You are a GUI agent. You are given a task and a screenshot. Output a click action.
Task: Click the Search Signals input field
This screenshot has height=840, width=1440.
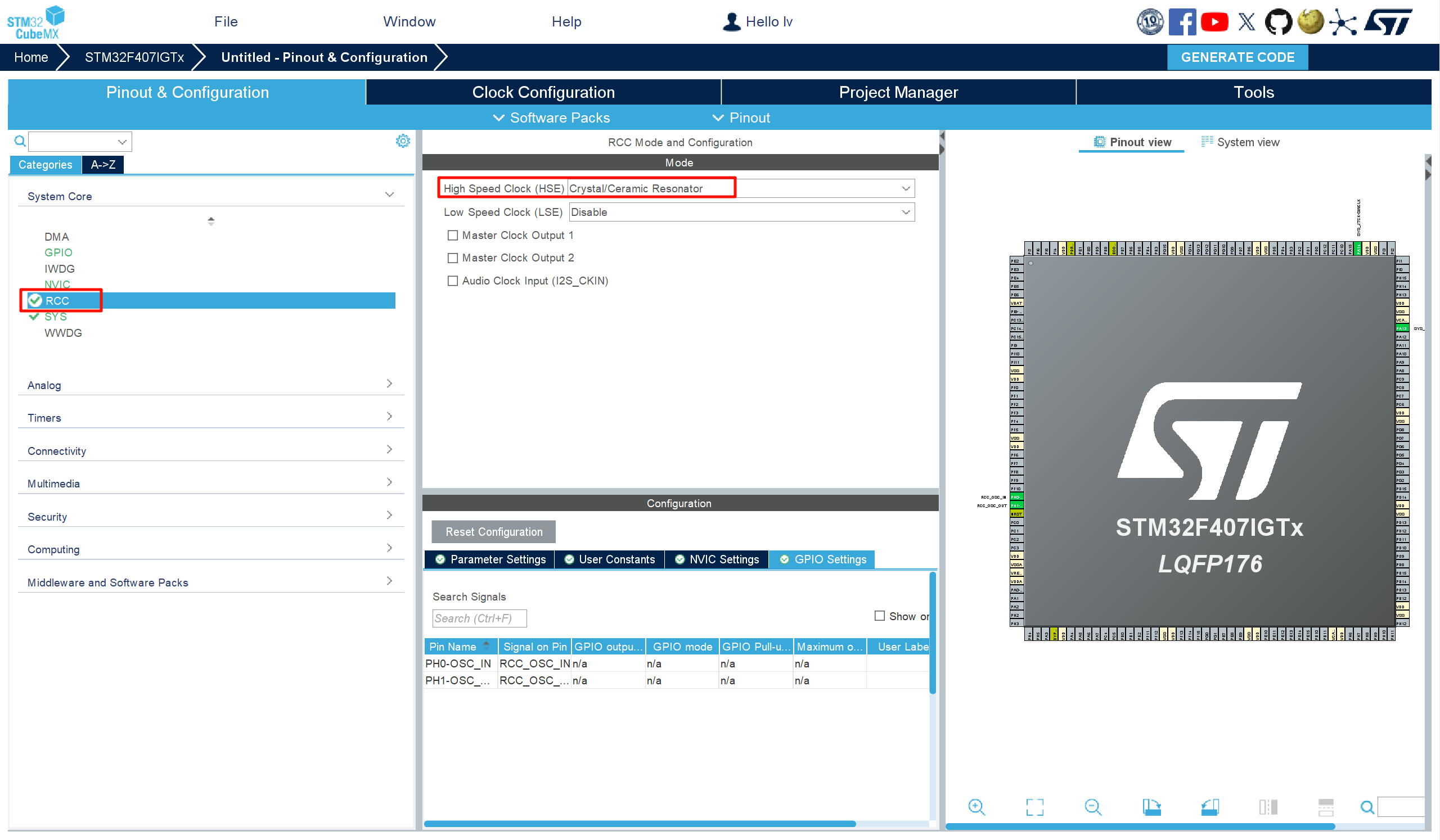479,618
